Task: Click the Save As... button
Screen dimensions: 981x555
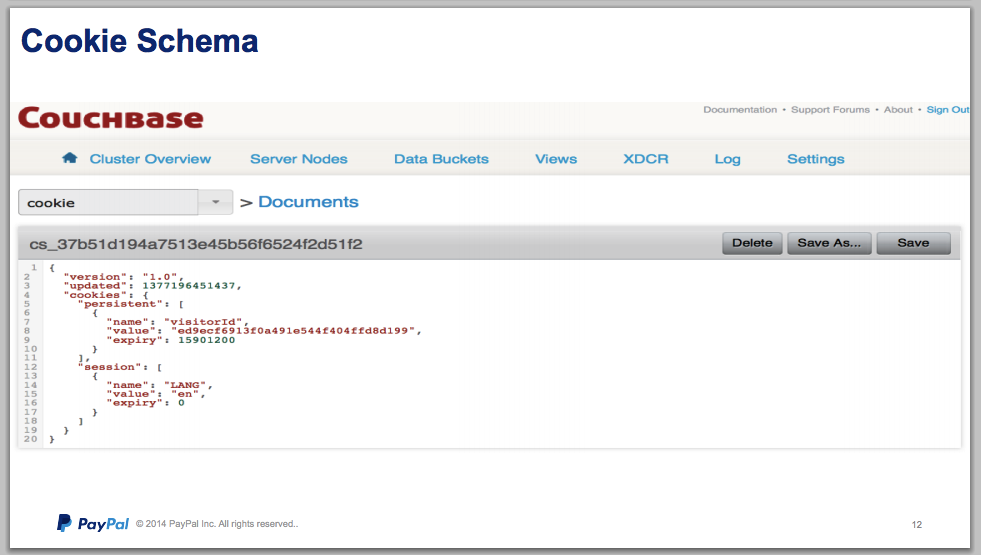Action: click(x=829, y=243)
